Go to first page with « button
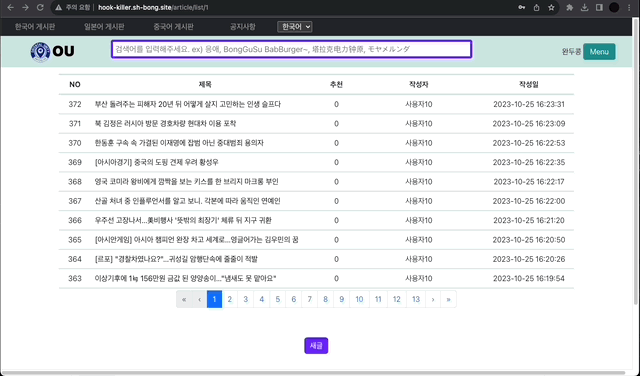 coord(184,299)
